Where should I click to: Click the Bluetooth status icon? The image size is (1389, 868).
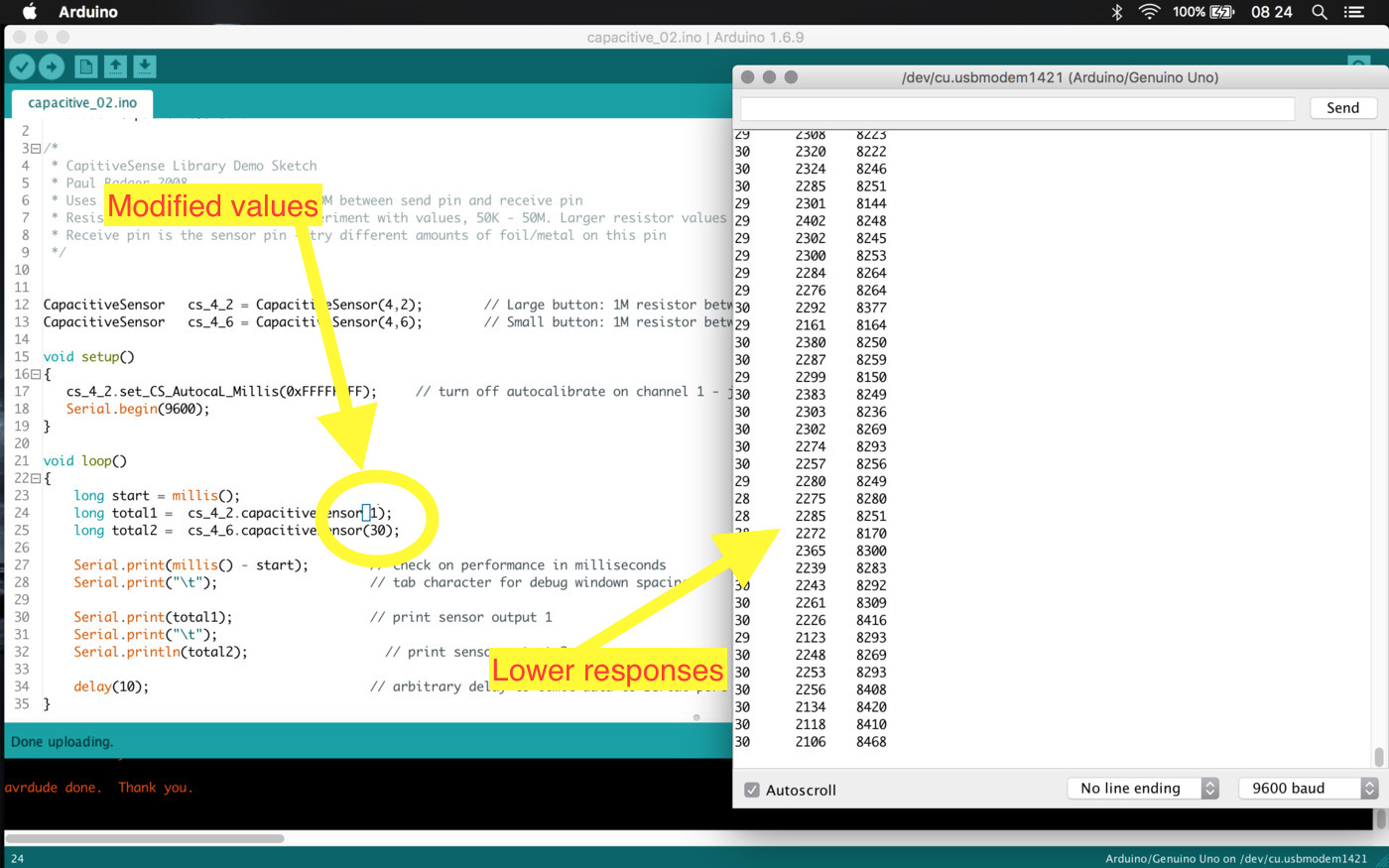[x=1116, y=12]
